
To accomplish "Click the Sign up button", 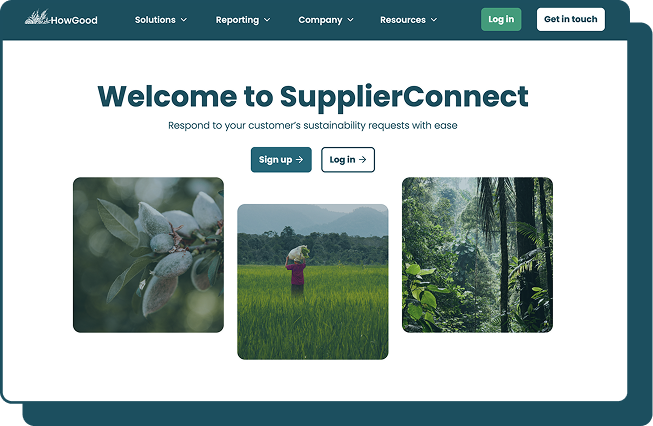I will [x=281, y=159].
